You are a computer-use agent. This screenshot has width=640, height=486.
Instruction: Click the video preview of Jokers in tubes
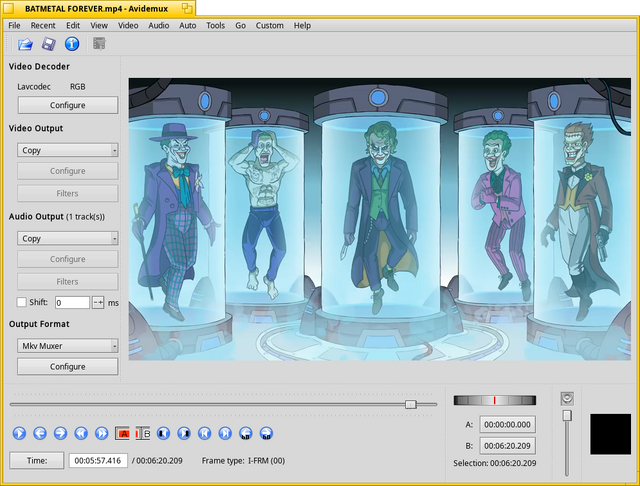coord(380,219)
